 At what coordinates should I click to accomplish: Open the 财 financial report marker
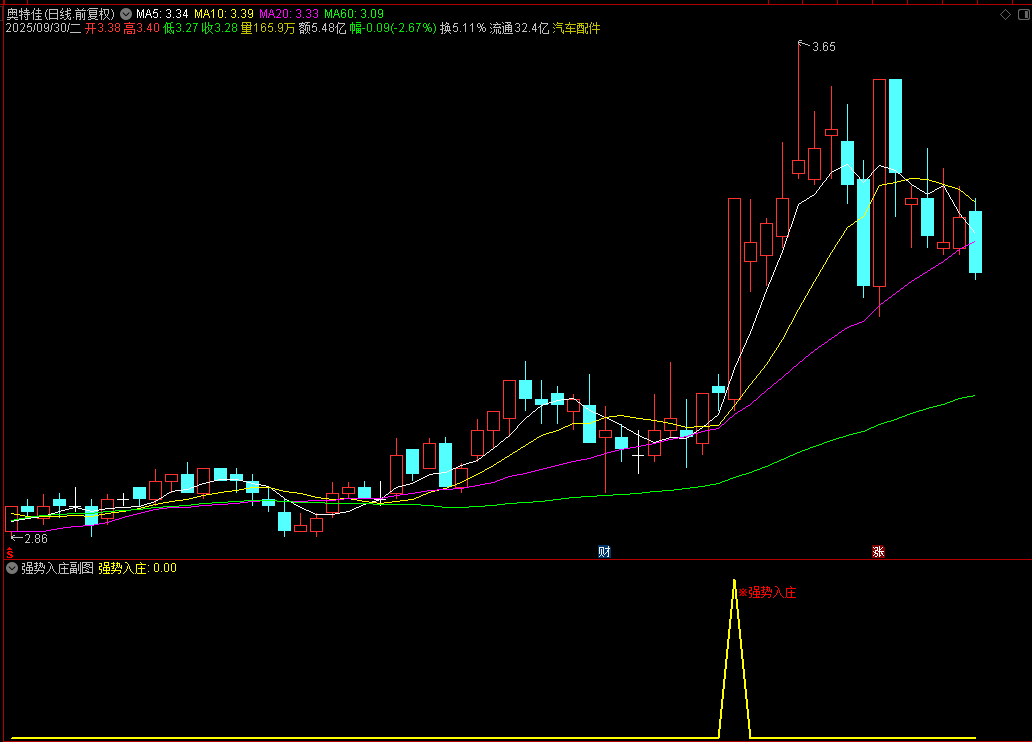(604, 552)
